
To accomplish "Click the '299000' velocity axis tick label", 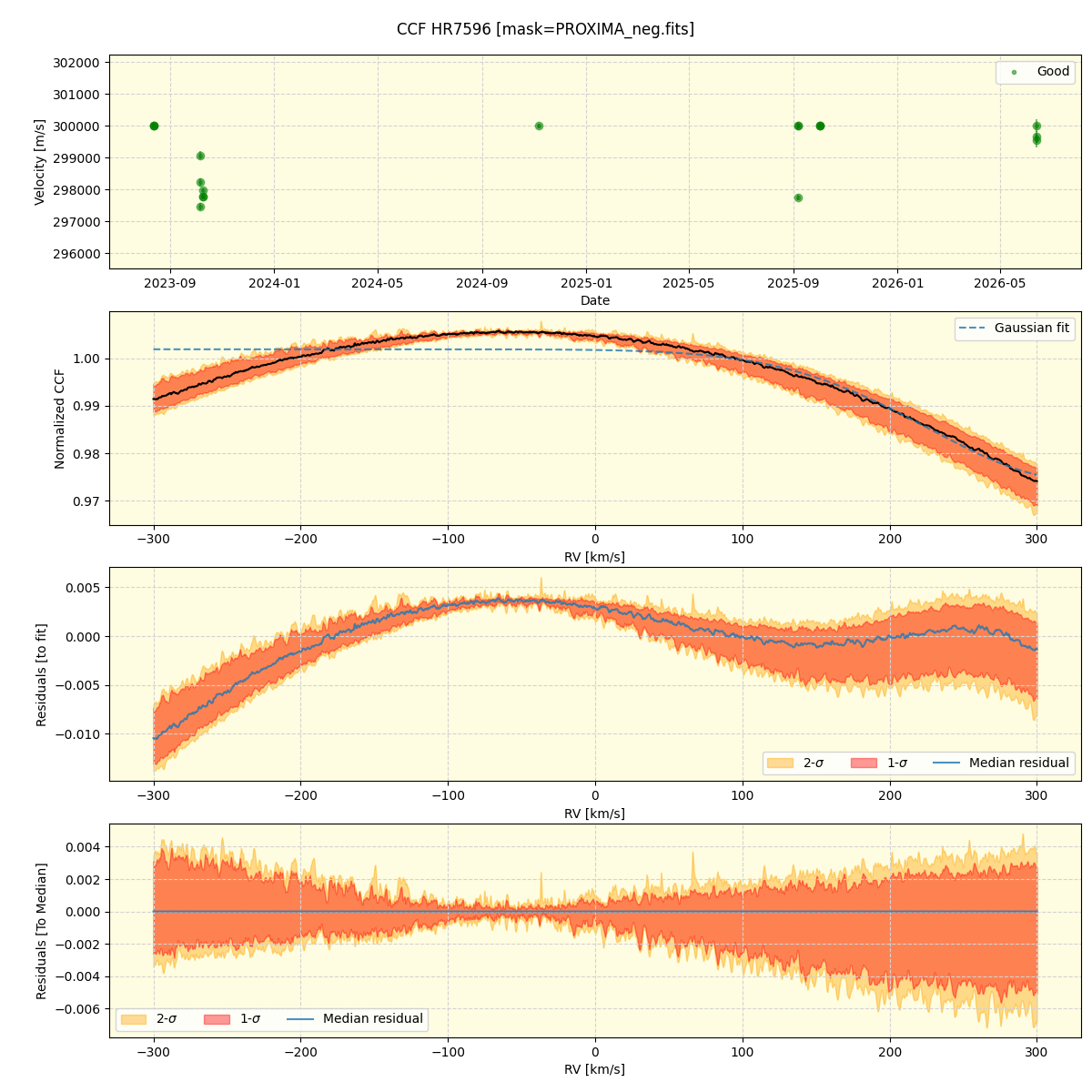I will click(76, 158).
